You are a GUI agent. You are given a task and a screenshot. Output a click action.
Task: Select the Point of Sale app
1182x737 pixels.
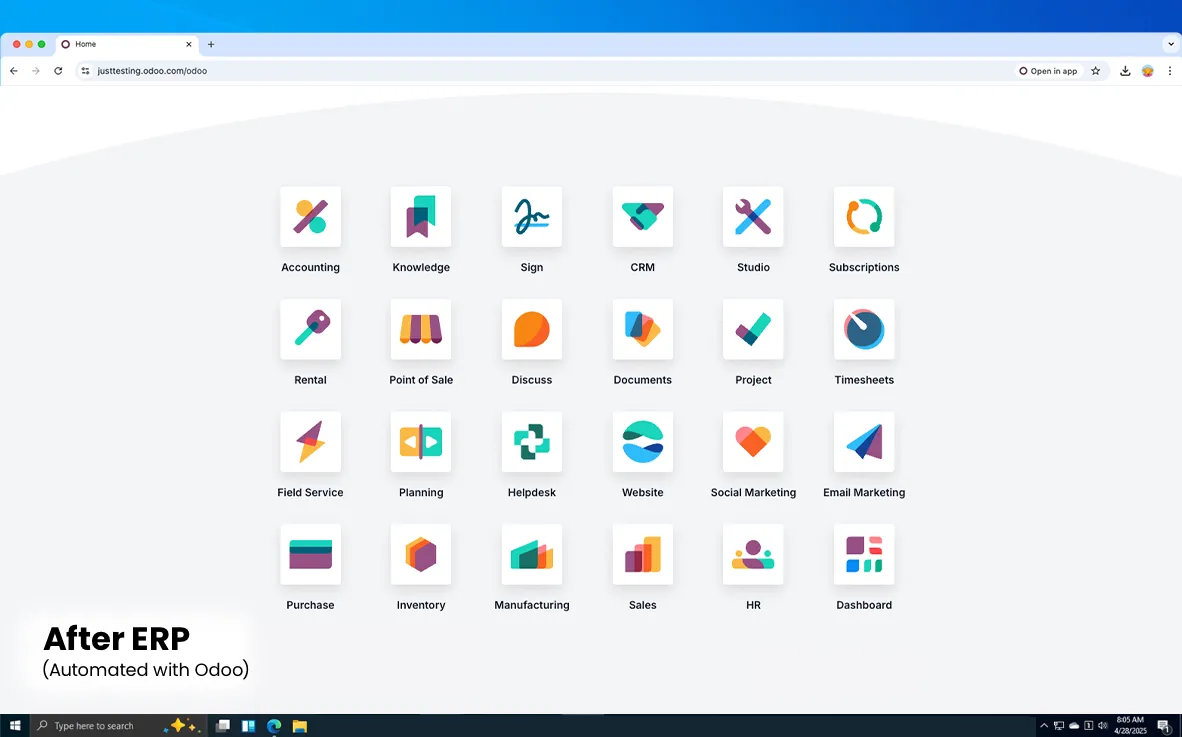click(x=421, y=329)
